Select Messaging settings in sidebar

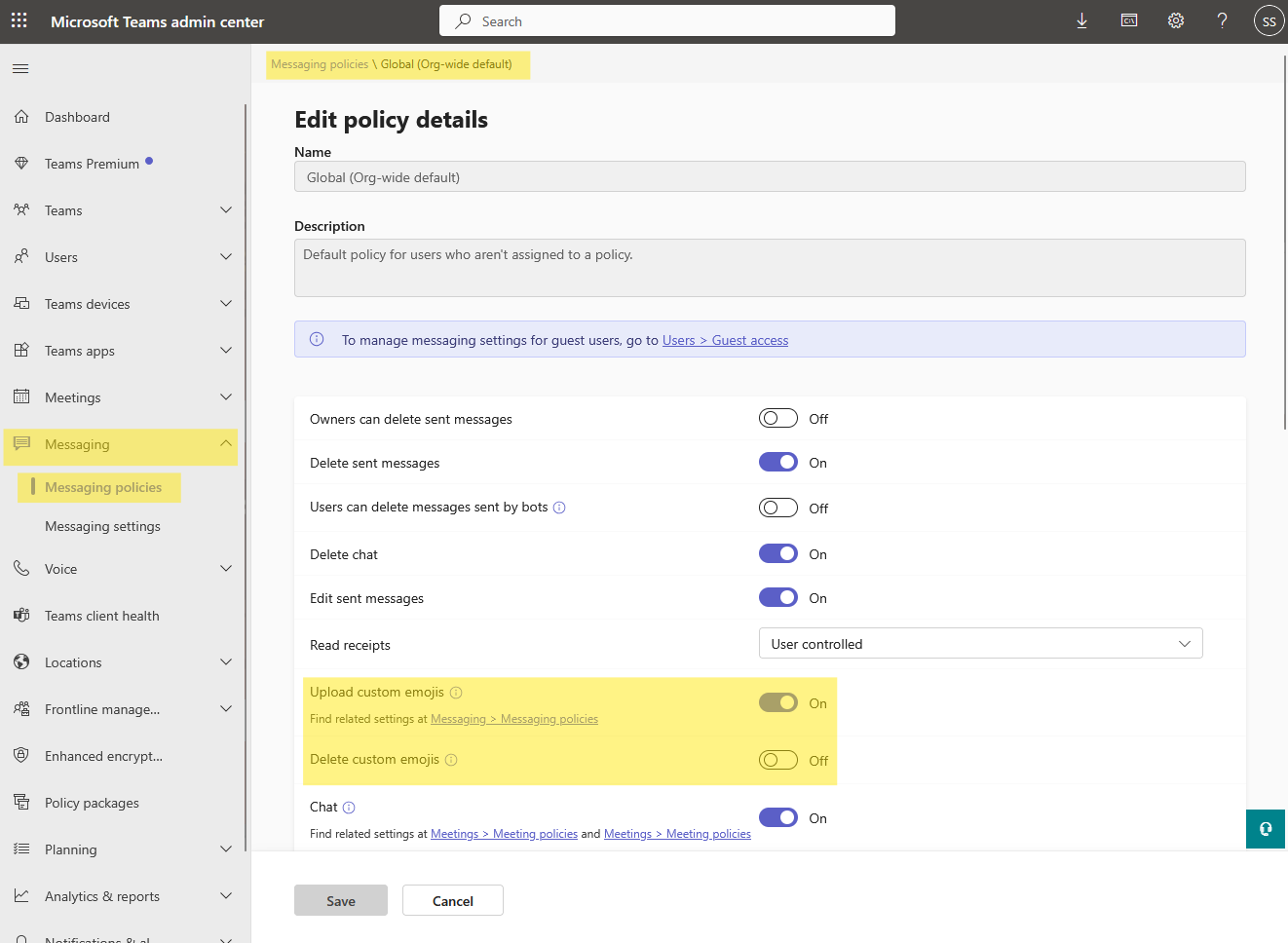click(x=102, y=526)
